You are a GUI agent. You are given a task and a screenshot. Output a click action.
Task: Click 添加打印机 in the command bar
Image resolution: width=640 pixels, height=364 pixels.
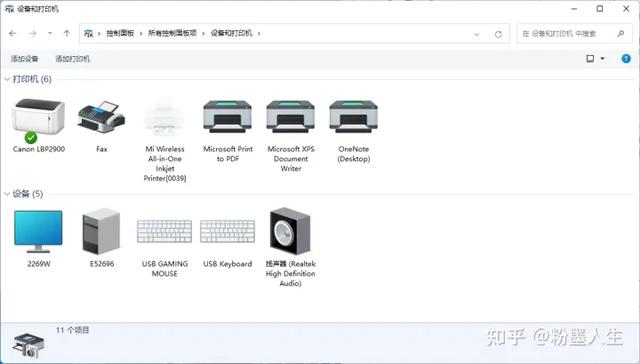(72, 59)
